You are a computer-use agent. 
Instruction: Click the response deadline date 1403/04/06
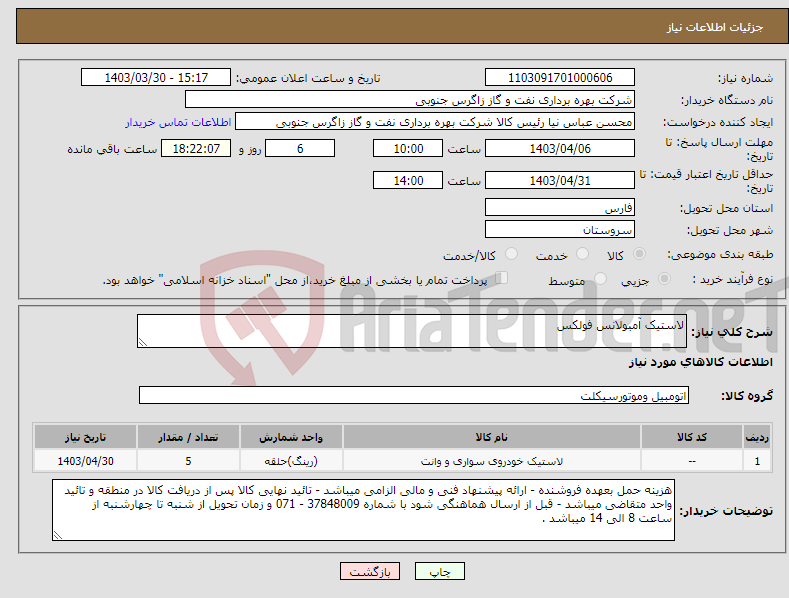(x=560, y=148)
